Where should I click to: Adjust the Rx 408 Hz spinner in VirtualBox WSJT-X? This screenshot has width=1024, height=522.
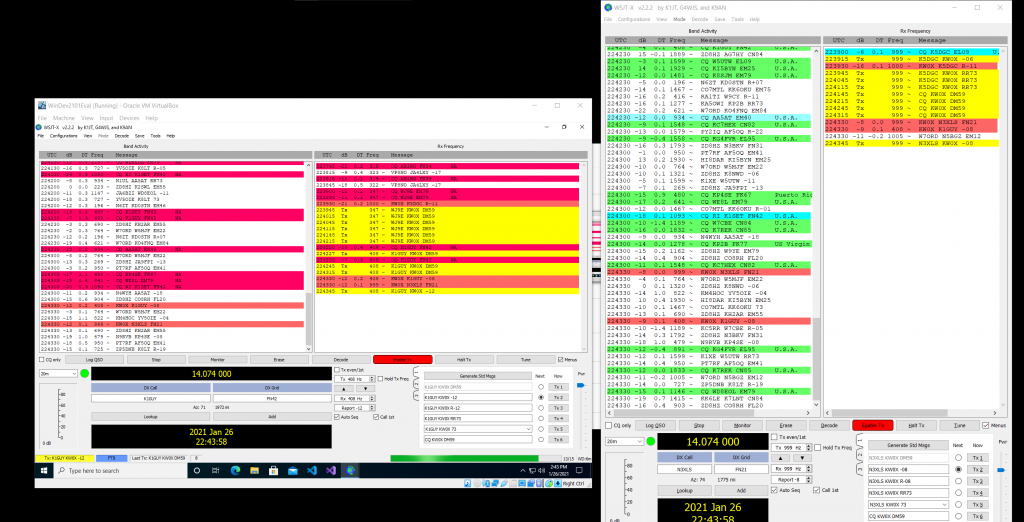tap(372, 399)
